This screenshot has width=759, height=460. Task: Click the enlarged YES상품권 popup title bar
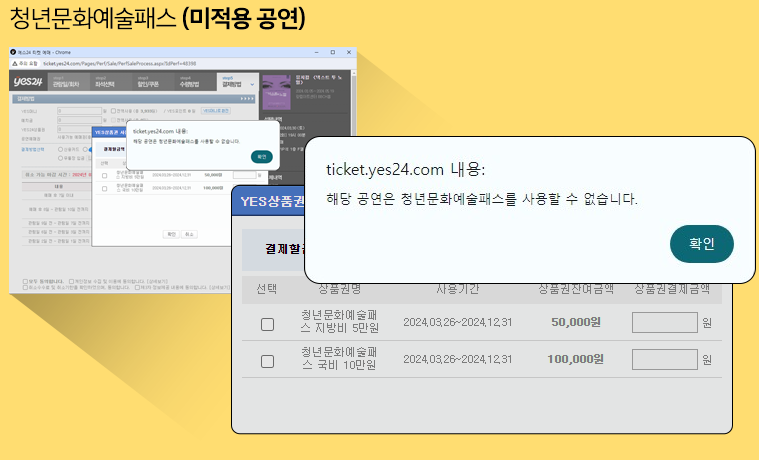coord(269,201)
